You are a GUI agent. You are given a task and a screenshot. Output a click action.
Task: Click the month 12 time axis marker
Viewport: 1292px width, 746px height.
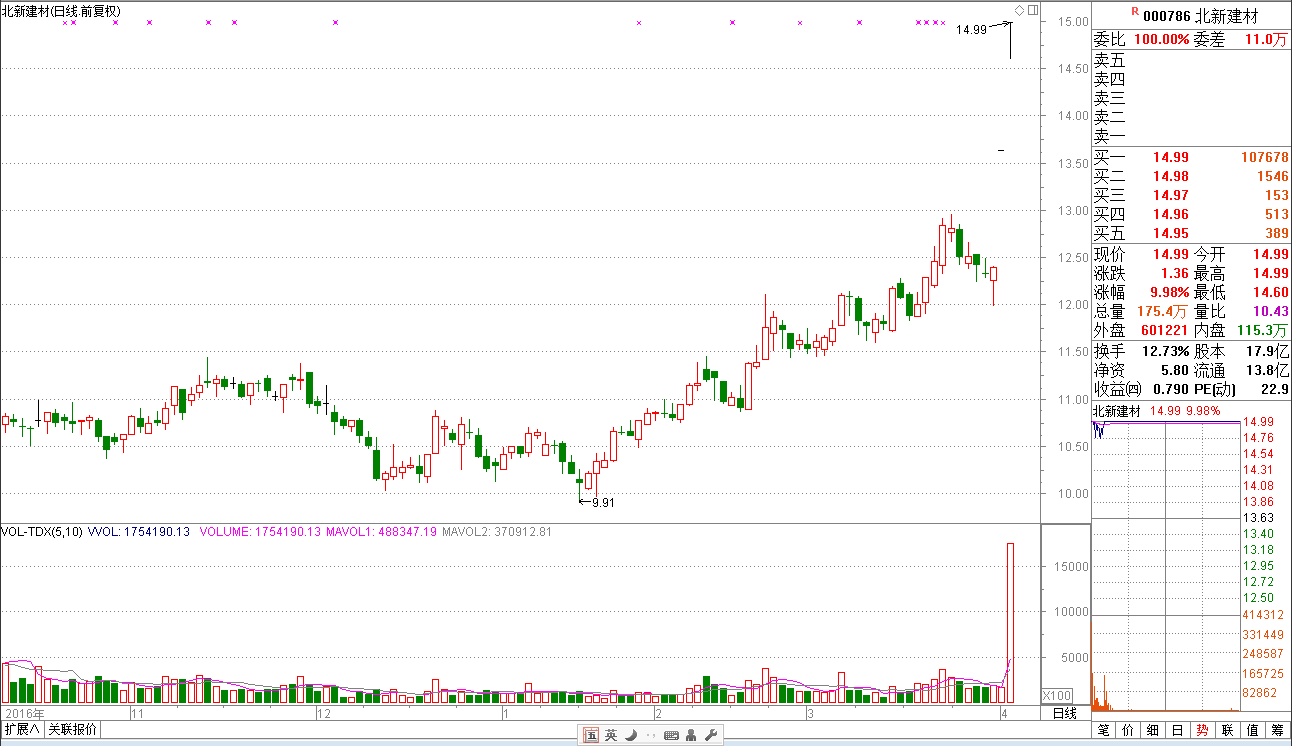[323, 714]
